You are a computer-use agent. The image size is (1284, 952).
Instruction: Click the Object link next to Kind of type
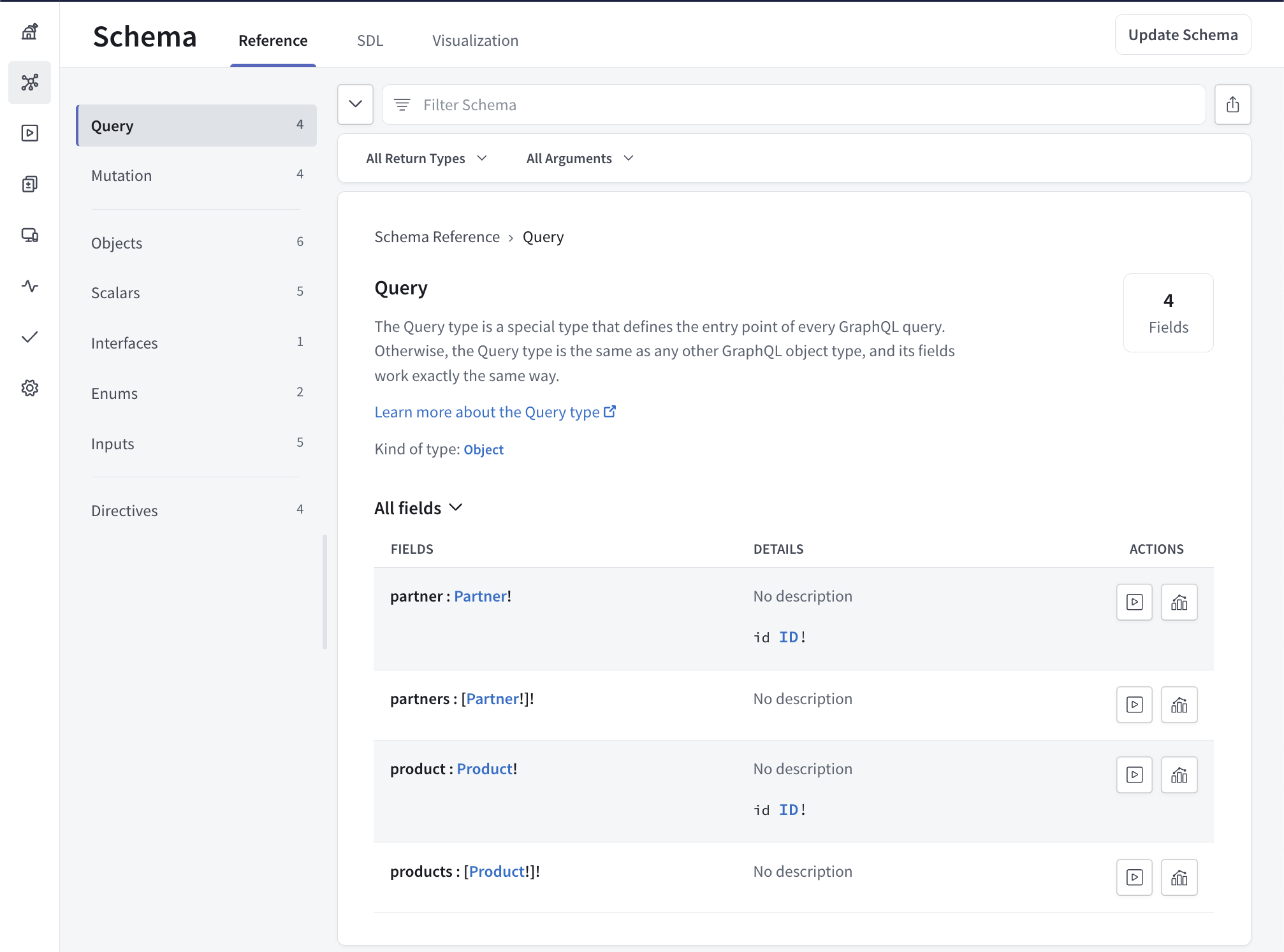click(483, 449)
